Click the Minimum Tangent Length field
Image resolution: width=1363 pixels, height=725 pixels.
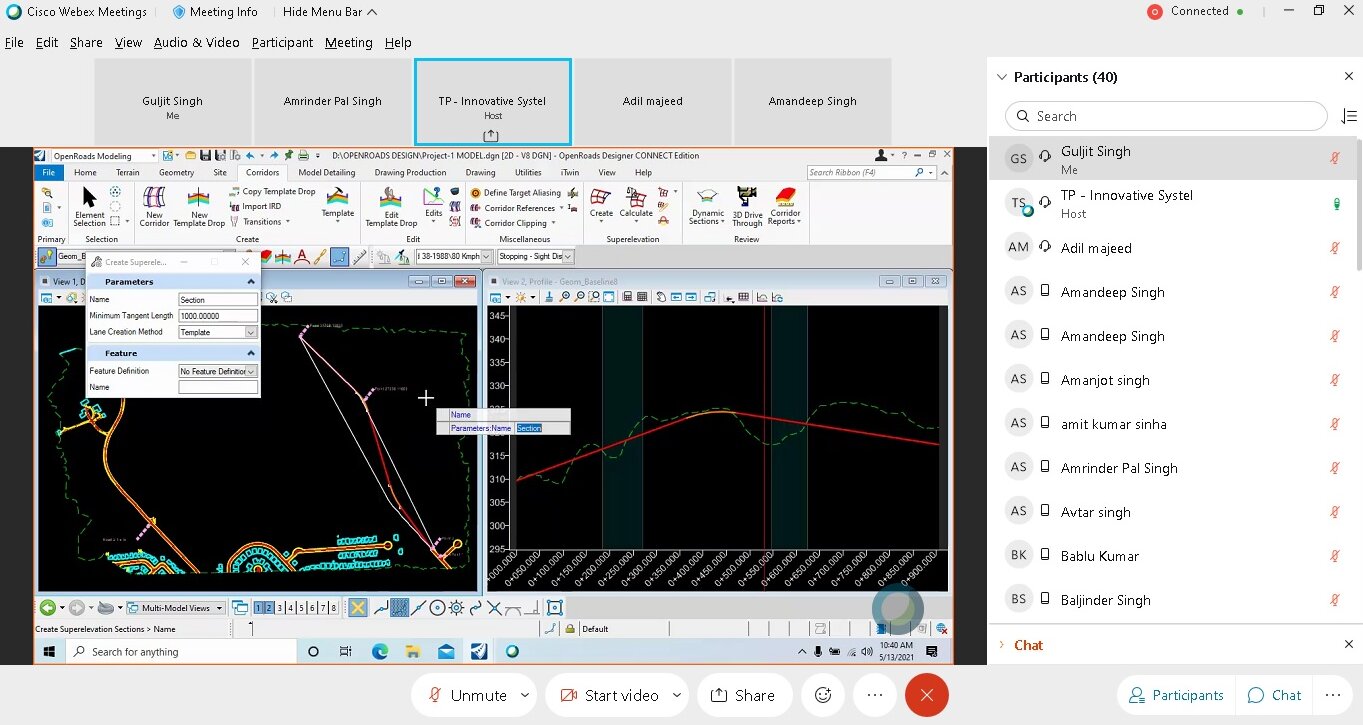pyautogui.click(x=218, y=316)
